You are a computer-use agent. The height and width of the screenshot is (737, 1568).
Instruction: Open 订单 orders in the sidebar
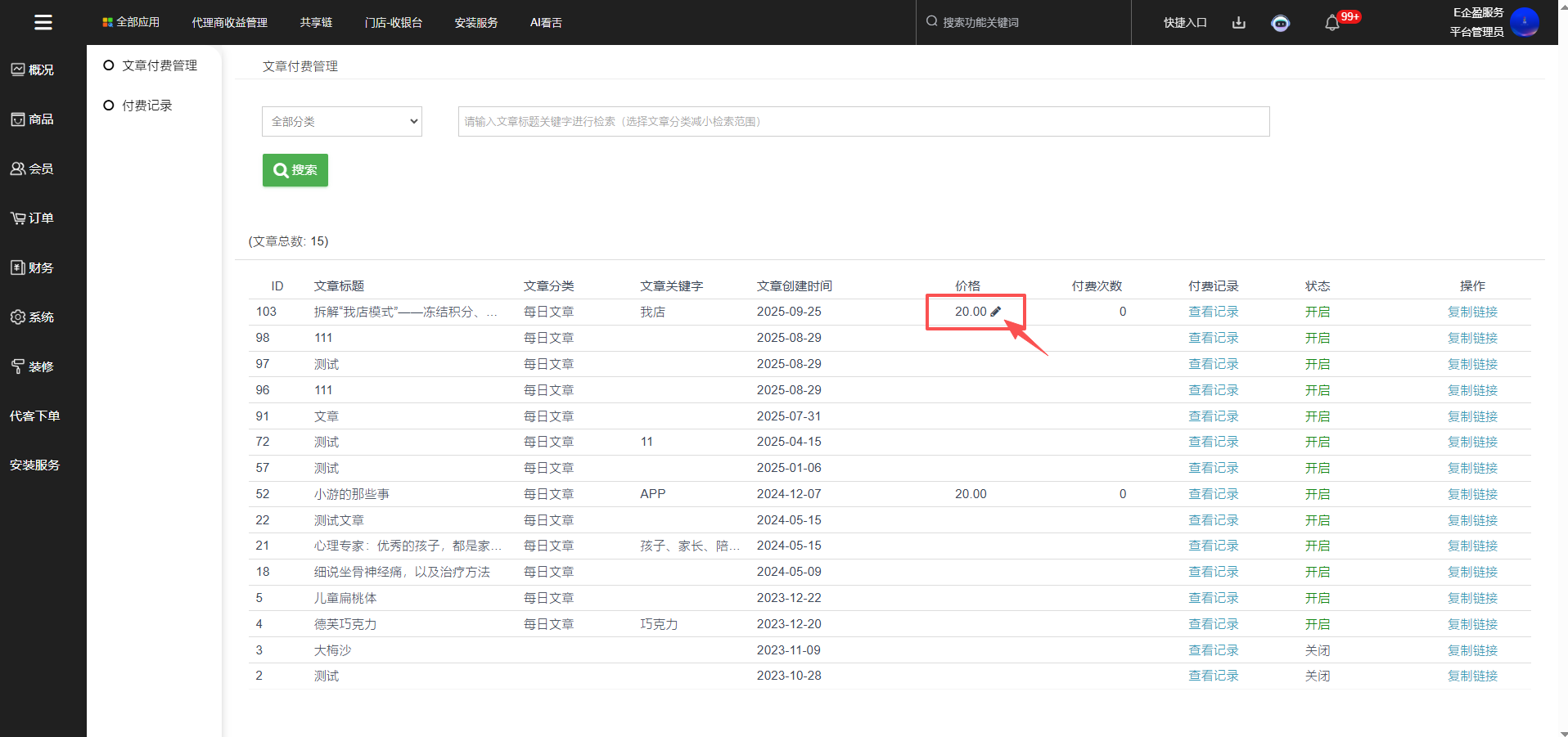pos(33,218)
